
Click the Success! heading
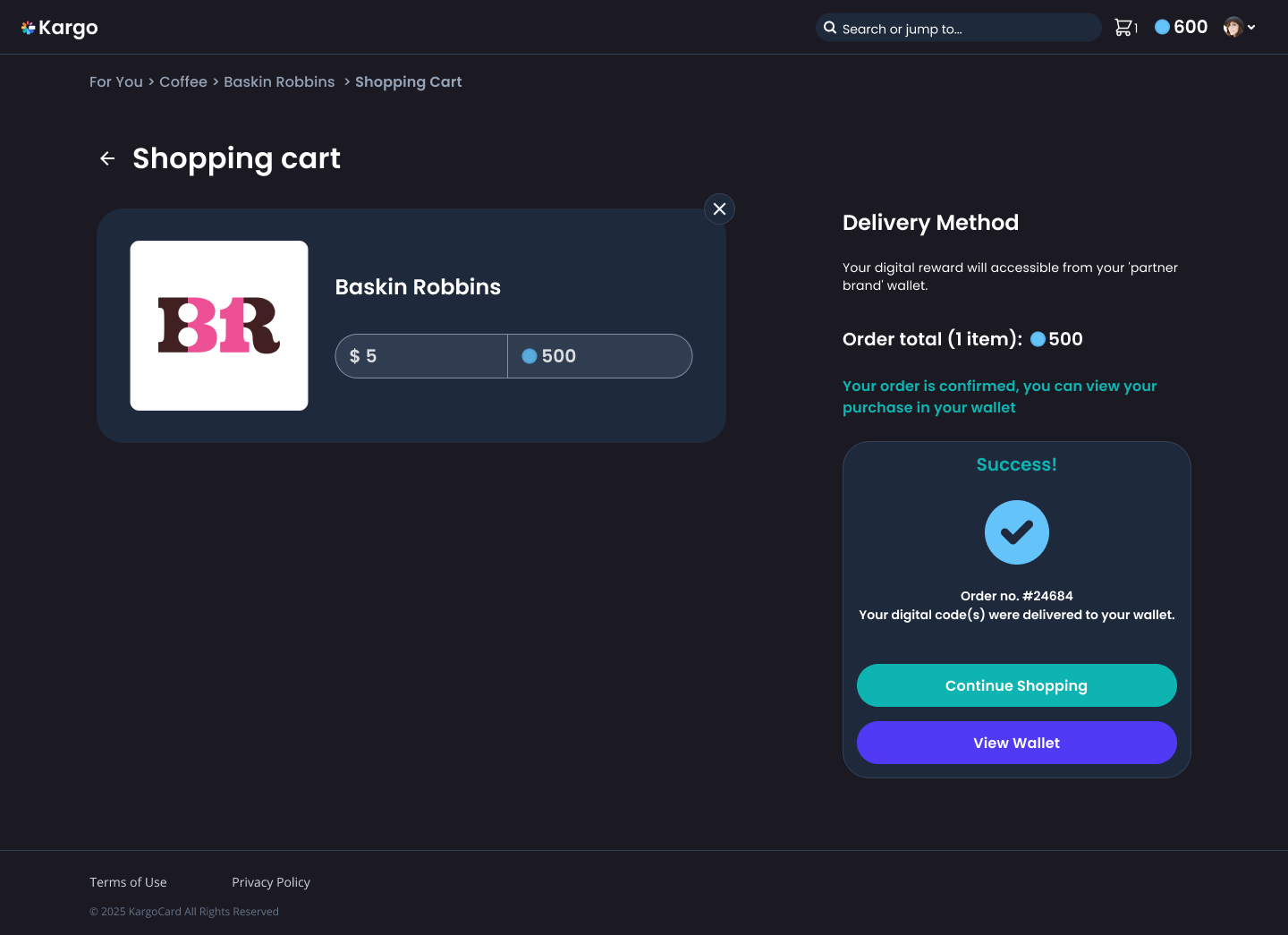coord(1017,464)
